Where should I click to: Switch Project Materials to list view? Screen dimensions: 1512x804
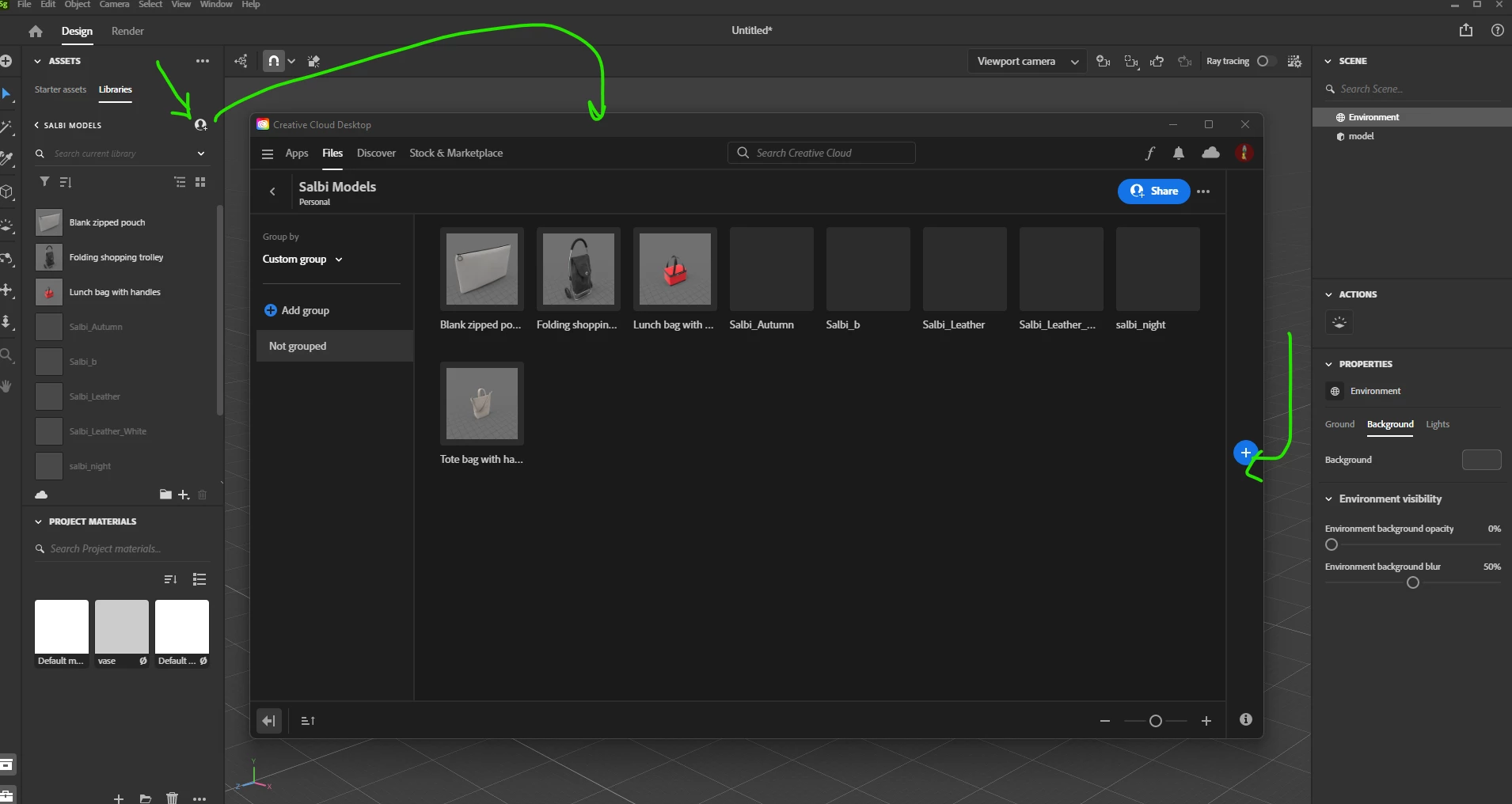pyautogui.click(x=199, y=579)
